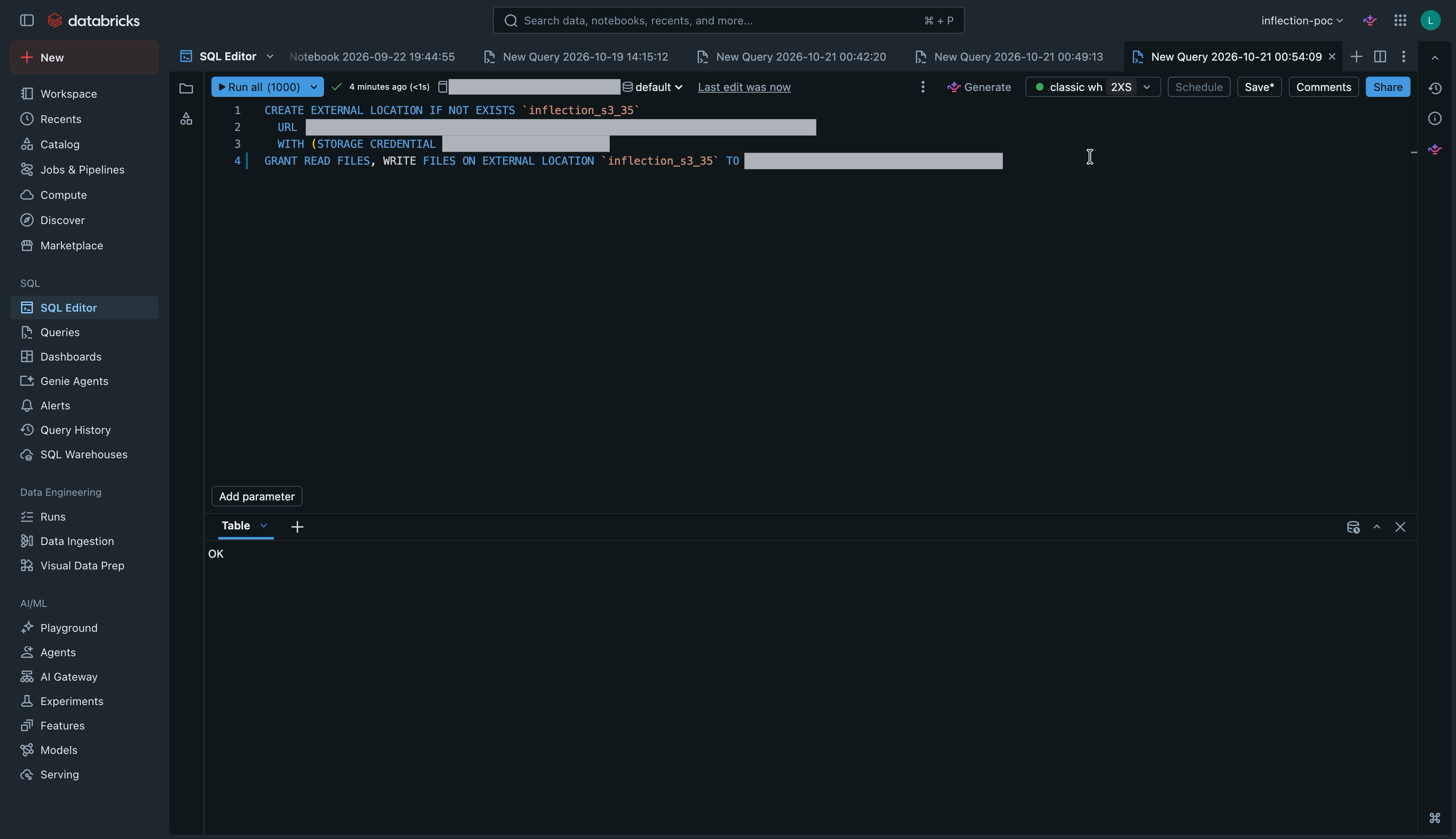Image resolution: width=1456 pixels, height=839 pixels.
Task: Click Add parameter button
Action: pos(257,496)
